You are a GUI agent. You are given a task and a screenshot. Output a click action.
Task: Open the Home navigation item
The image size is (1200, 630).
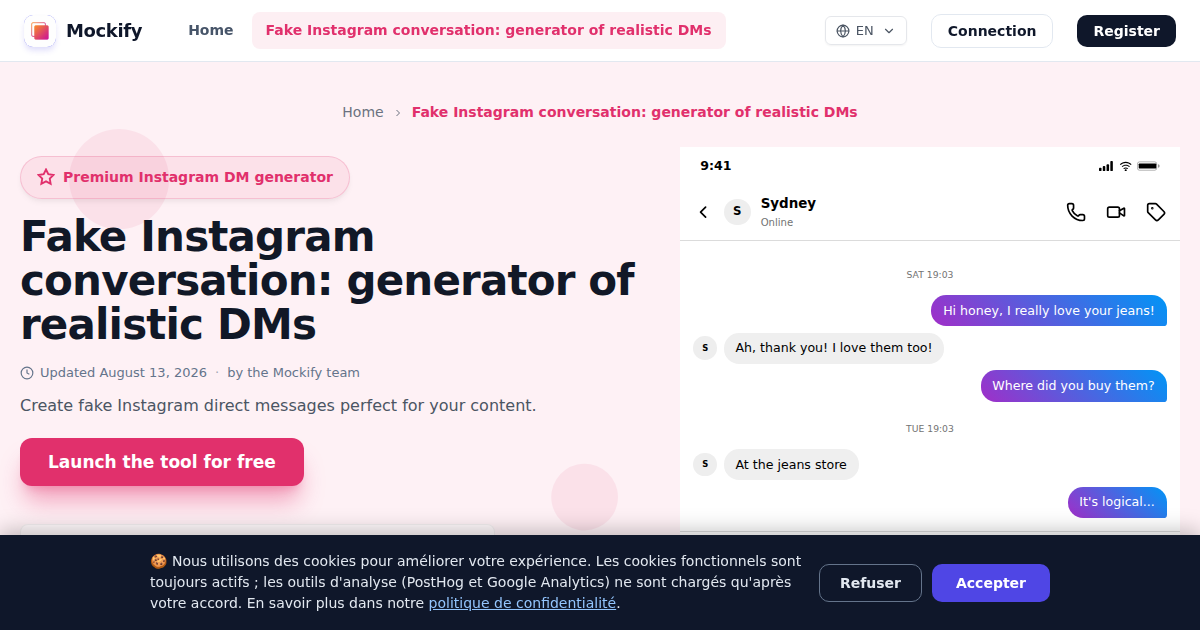pos(211,31)
